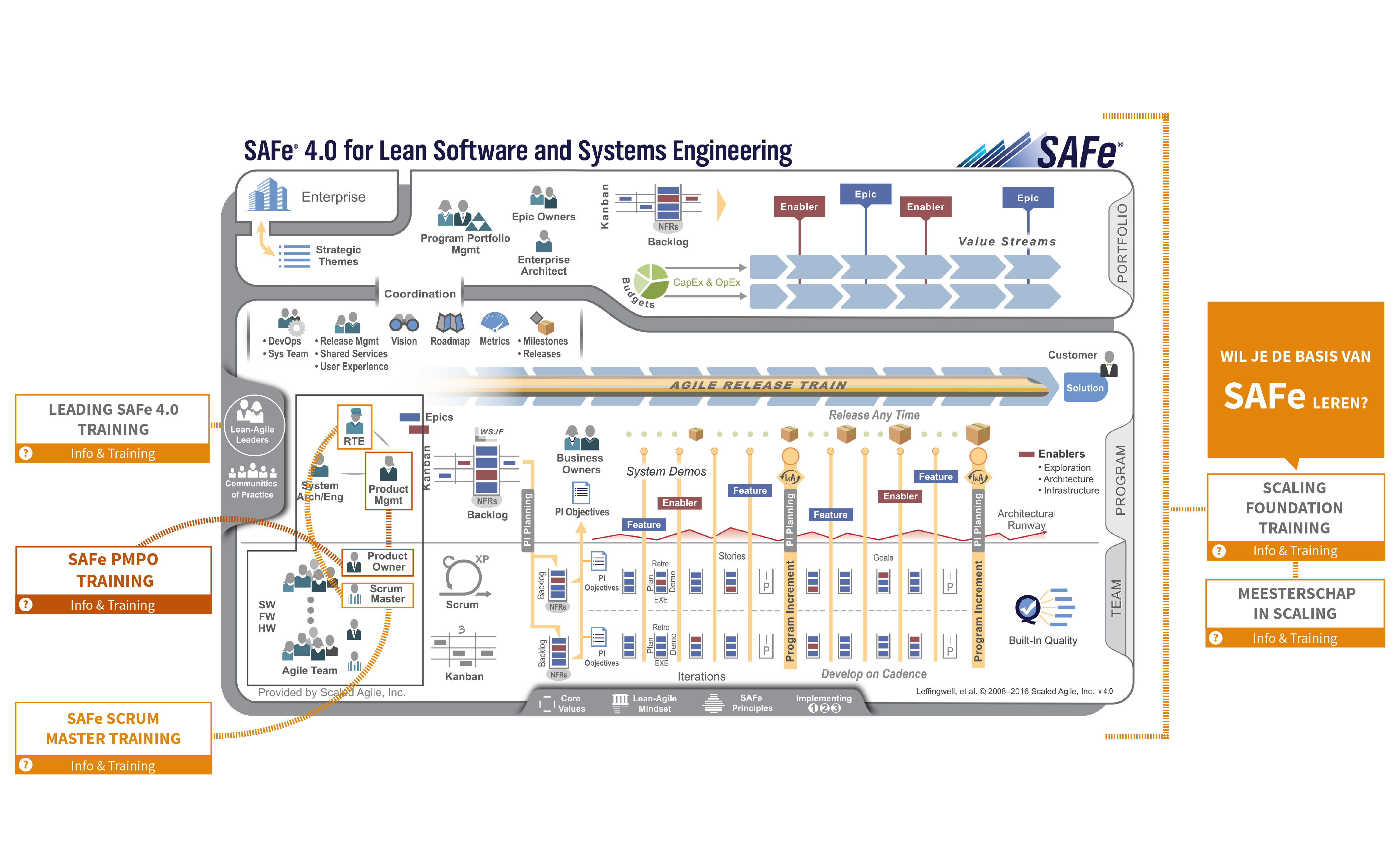Image resolution: width=1400 pixels, height=845 pixels.
Task: Select the PORTFOLIO level tab
Action: (x=1121, y=243)
